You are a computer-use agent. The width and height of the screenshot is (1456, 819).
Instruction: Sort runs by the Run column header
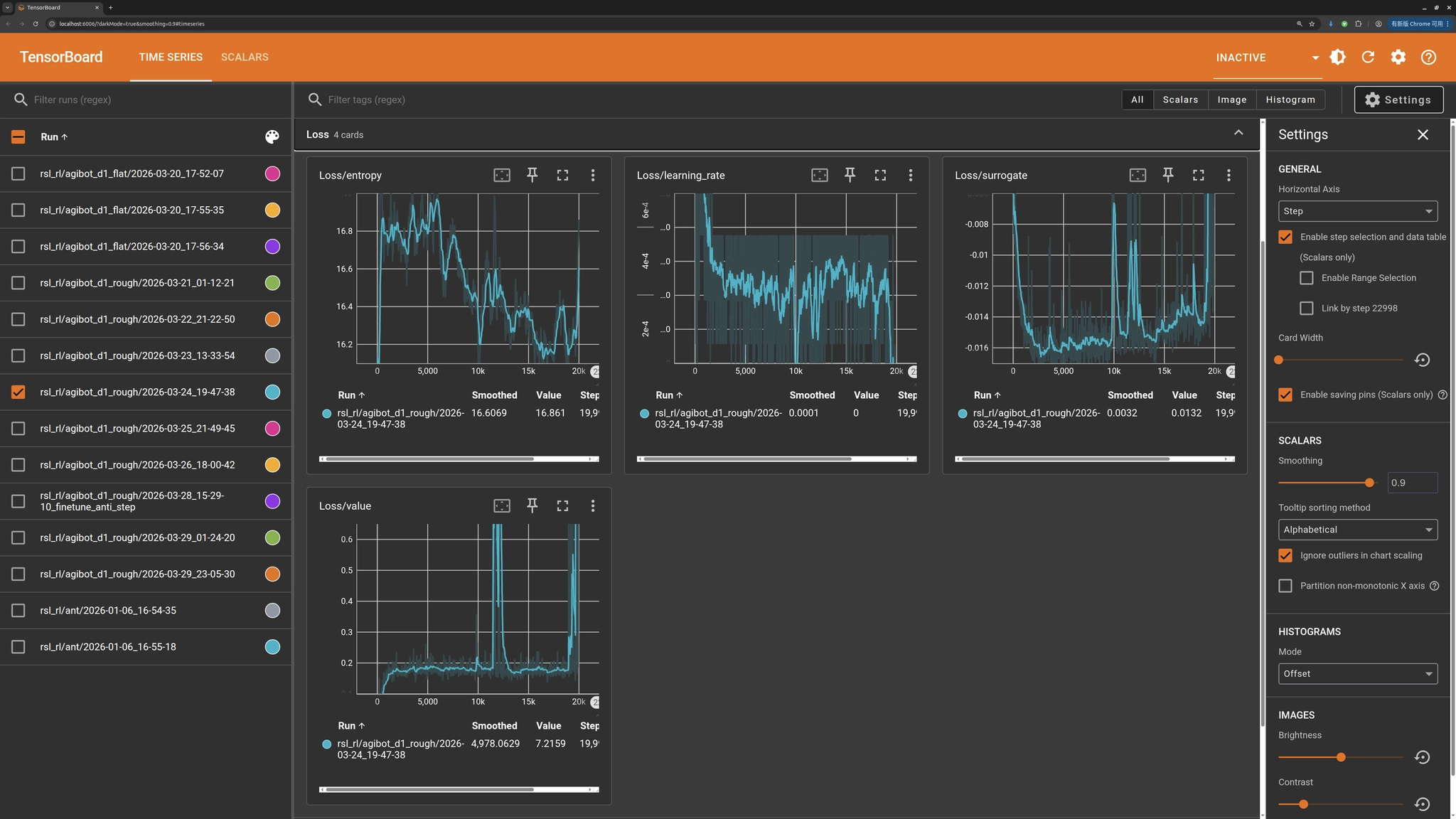point(54,136)
